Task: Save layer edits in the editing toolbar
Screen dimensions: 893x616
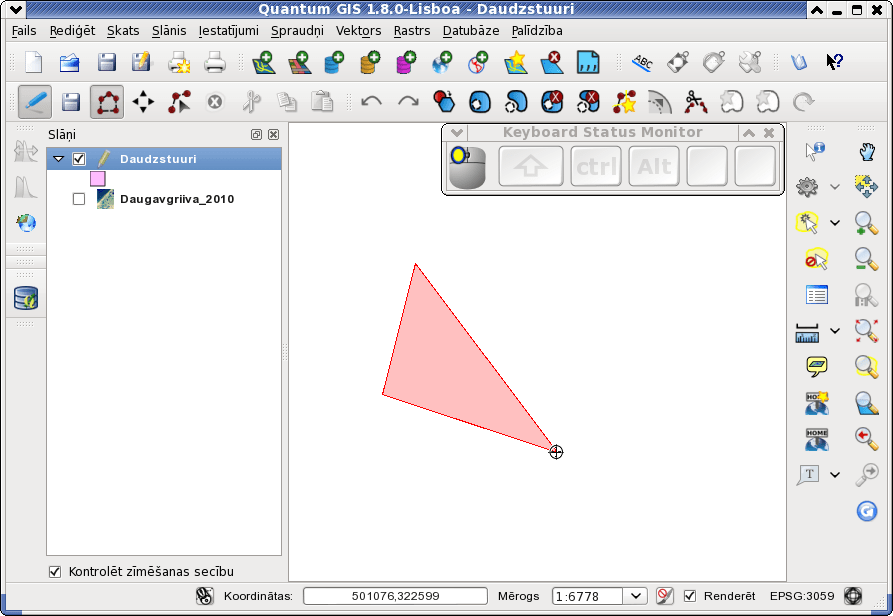Action: [71, 102]
